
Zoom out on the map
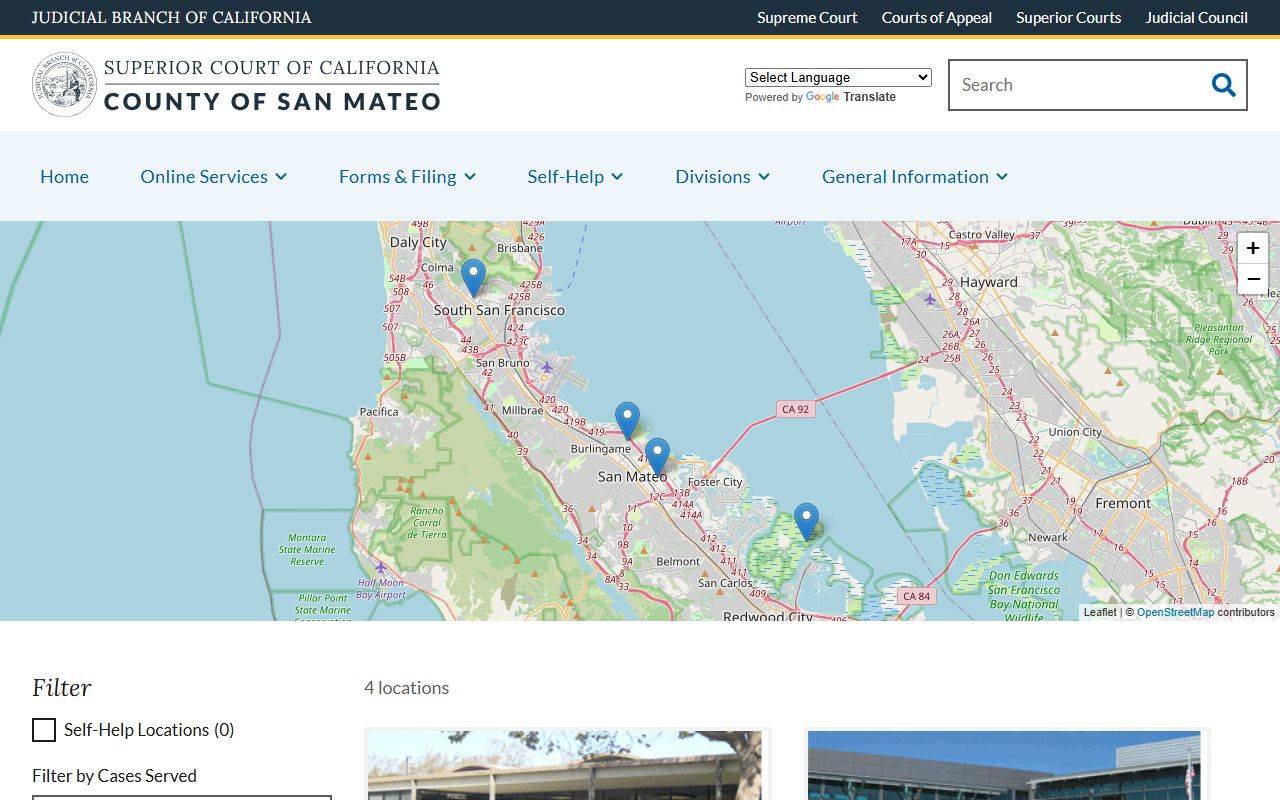1253,279
